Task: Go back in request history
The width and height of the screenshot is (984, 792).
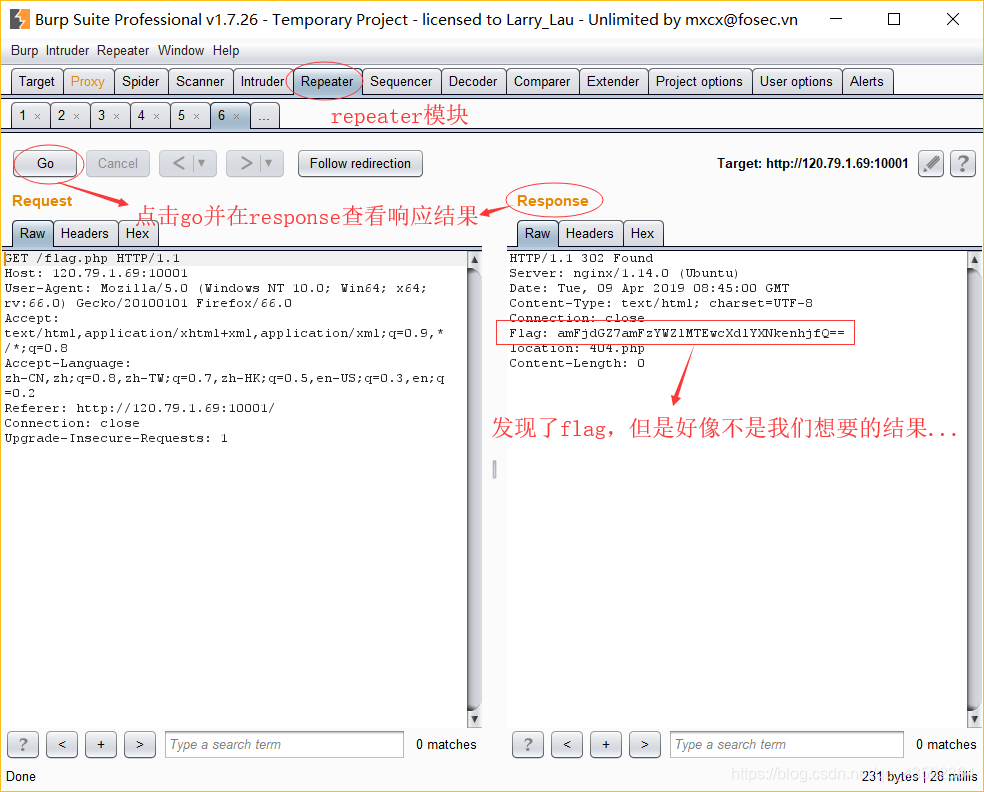Action: [x=179, y=164]
